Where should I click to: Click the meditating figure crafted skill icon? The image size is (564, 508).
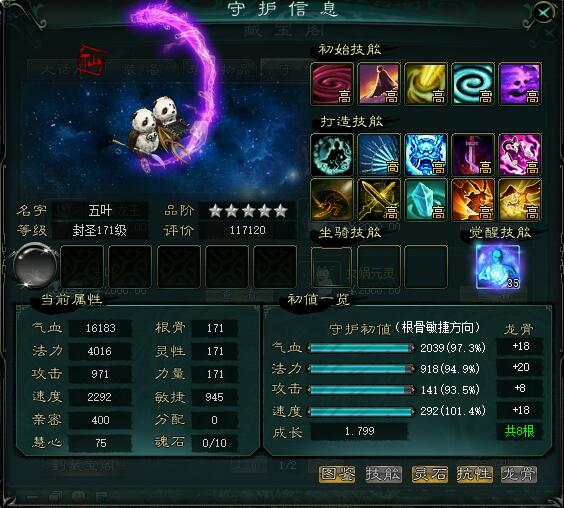point(332,155)
